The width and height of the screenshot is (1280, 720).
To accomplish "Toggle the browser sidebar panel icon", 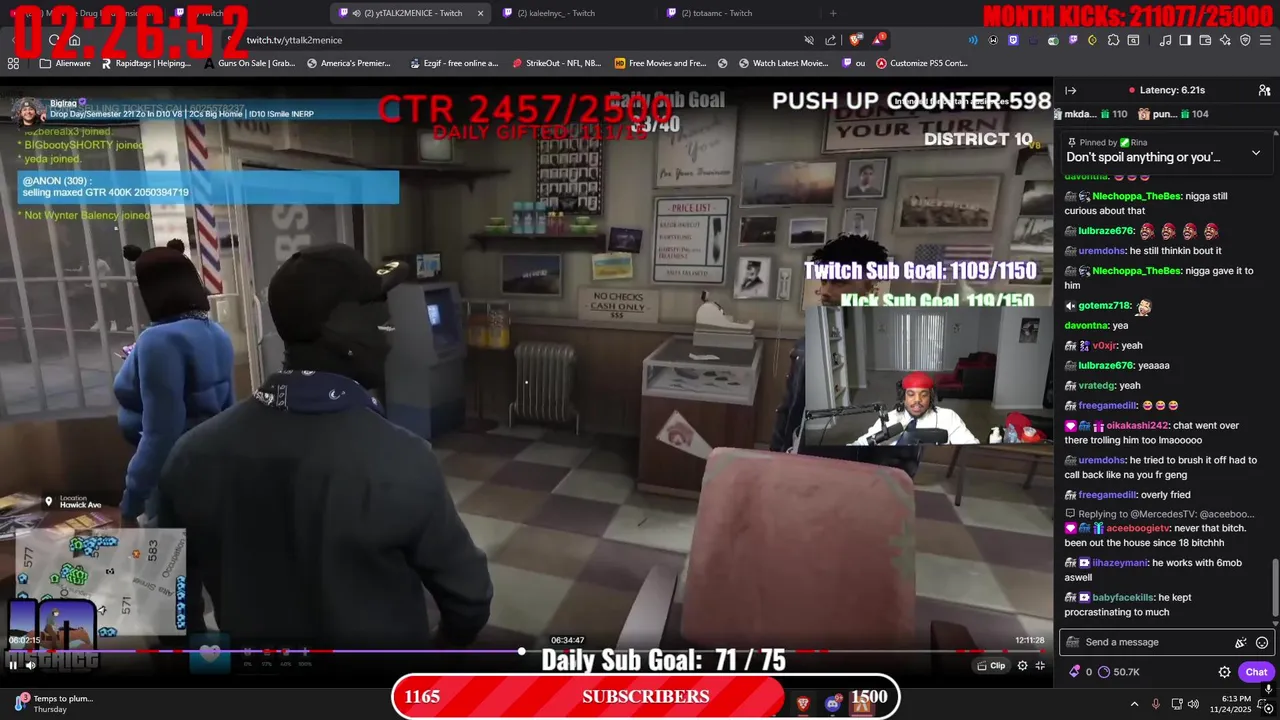I will click(x=1185, y=40).
